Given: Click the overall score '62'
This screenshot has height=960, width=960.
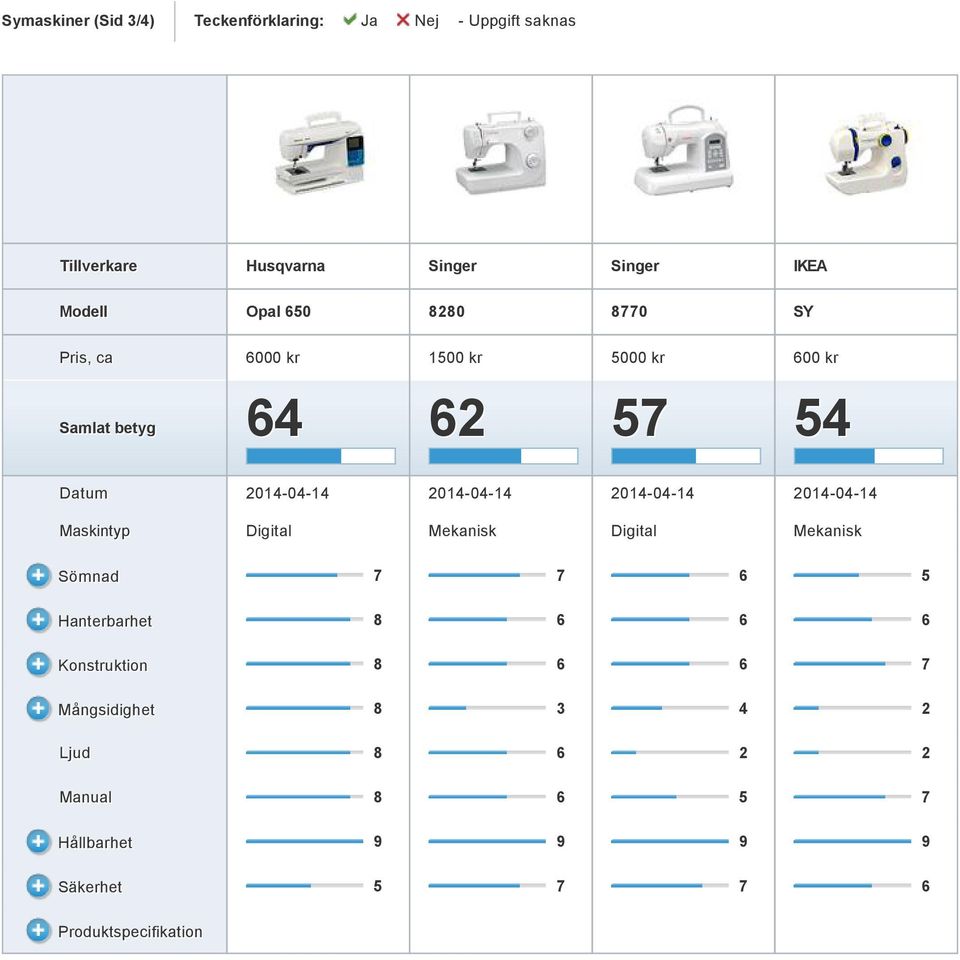Looking at the screenshot, I should [x=457, y=418].
